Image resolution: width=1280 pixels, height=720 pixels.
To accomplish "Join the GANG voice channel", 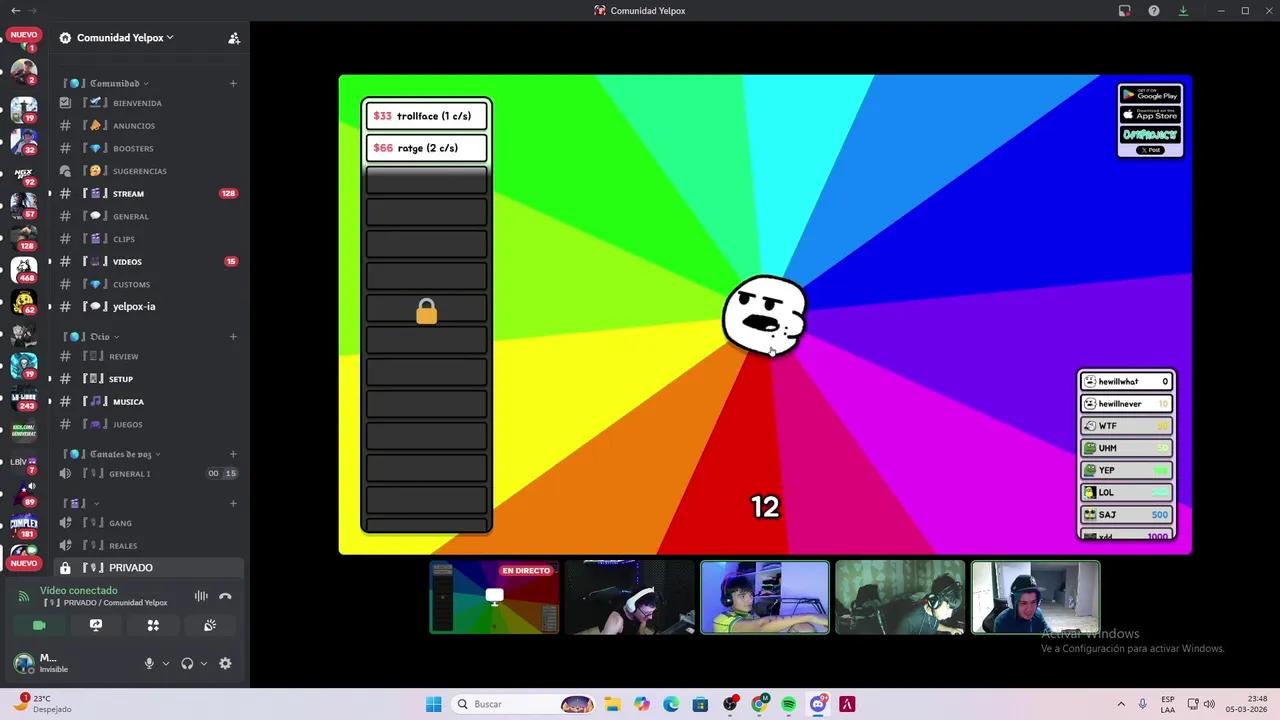I will tap(148, 523).
